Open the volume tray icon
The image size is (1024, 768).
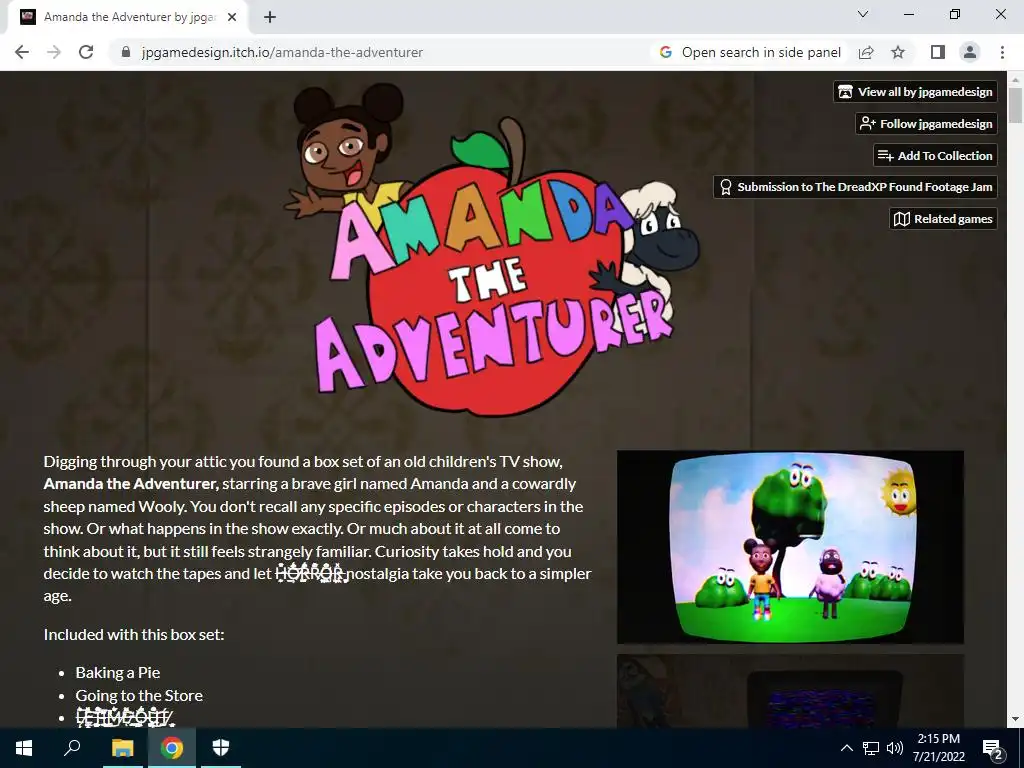895,748
